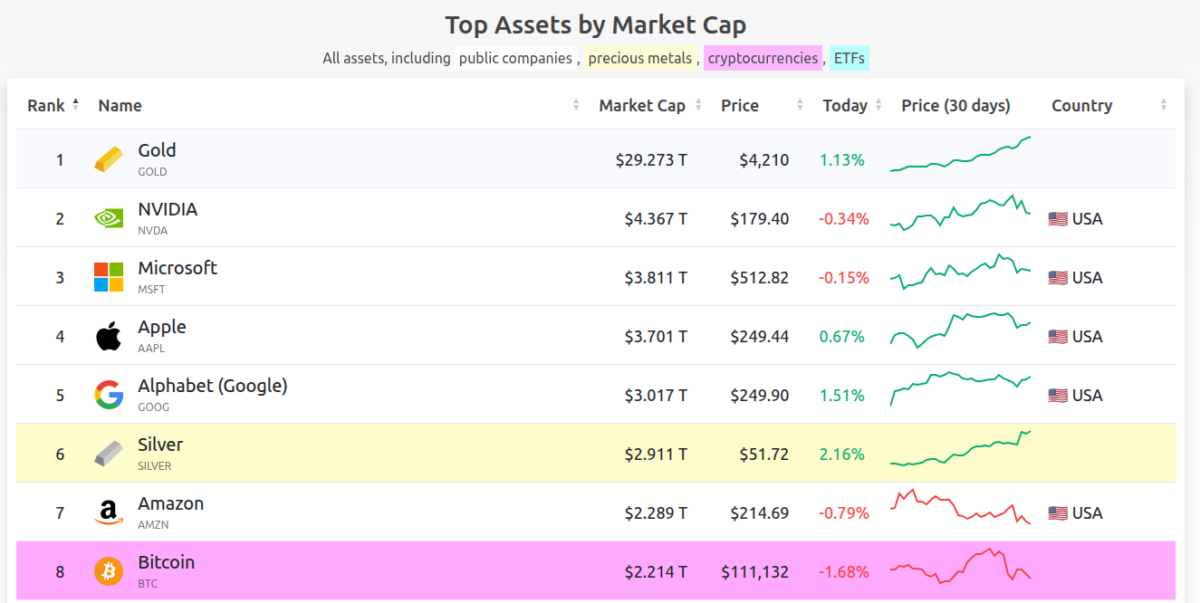Click the Gold bar icon
This screenshot has height=603, width=1200.
[x=109, y=159]
